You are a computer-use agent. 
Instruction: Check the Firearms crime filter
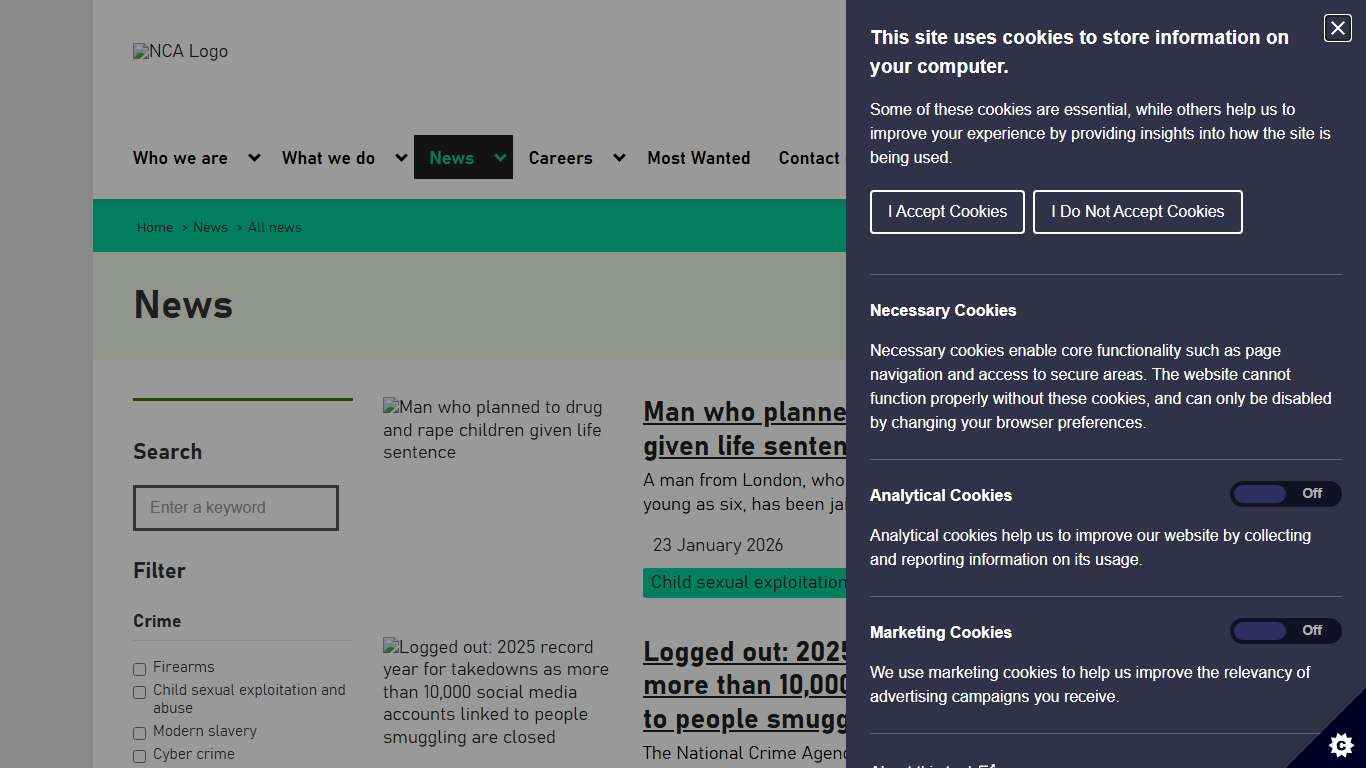click(139, 669)
